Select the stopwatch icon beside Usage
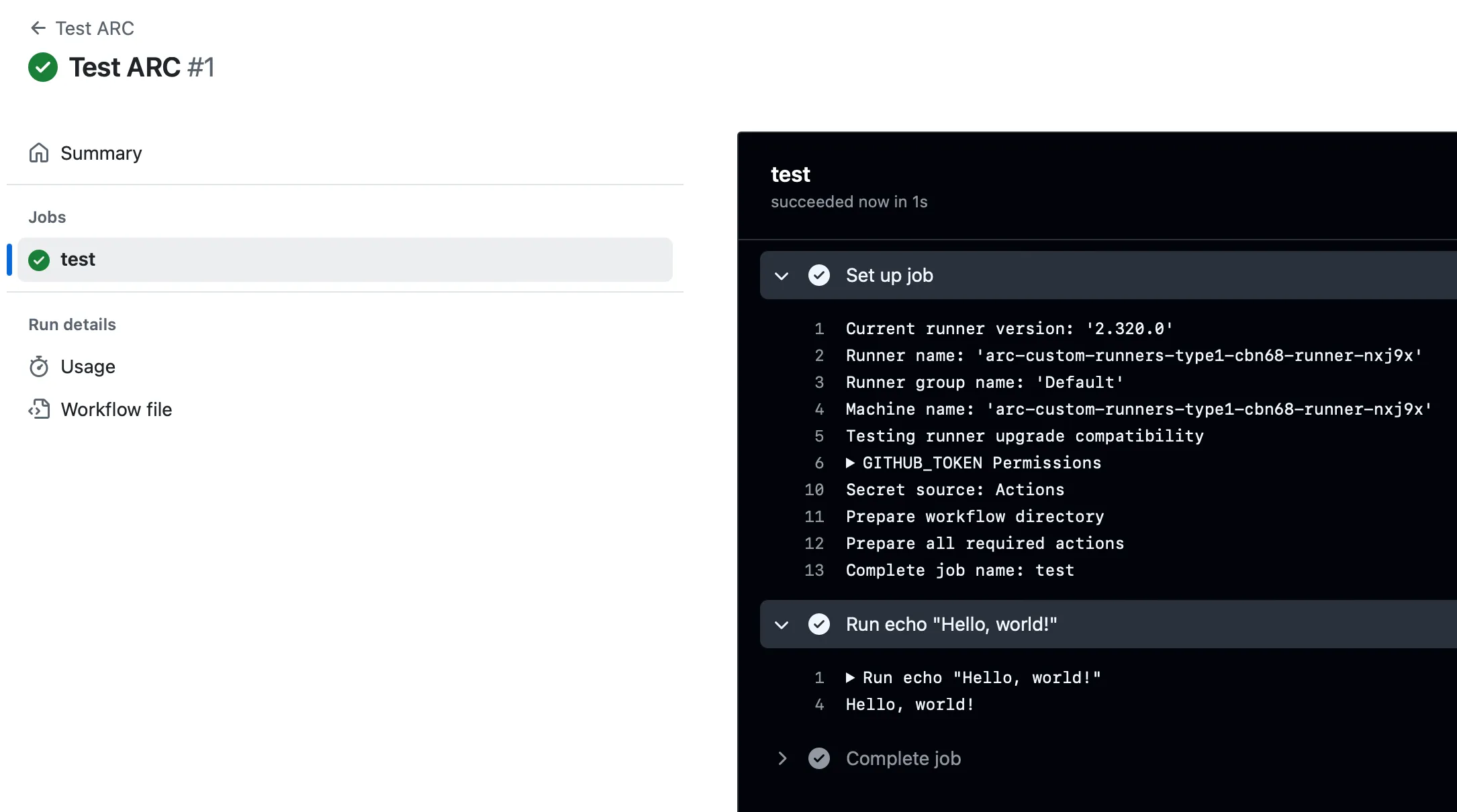 pos(39,366)
